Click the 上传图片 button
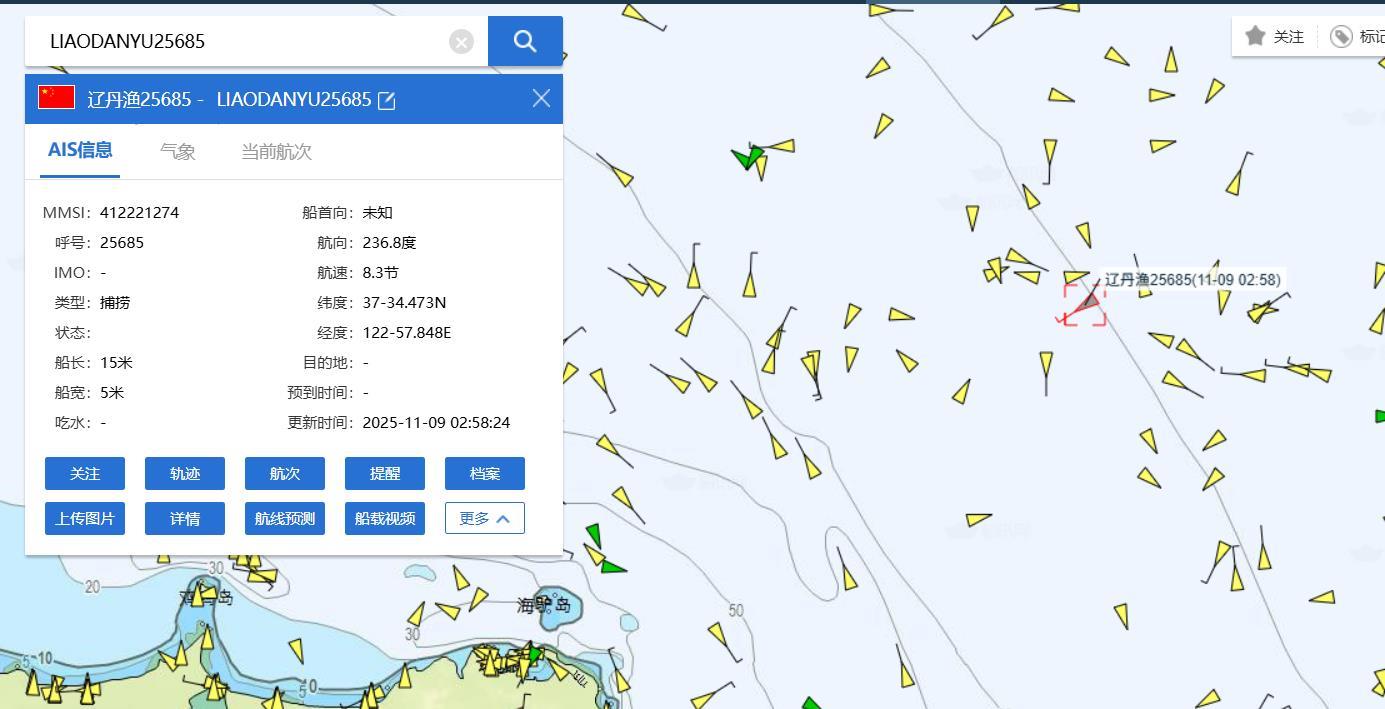 pos(85,518)
